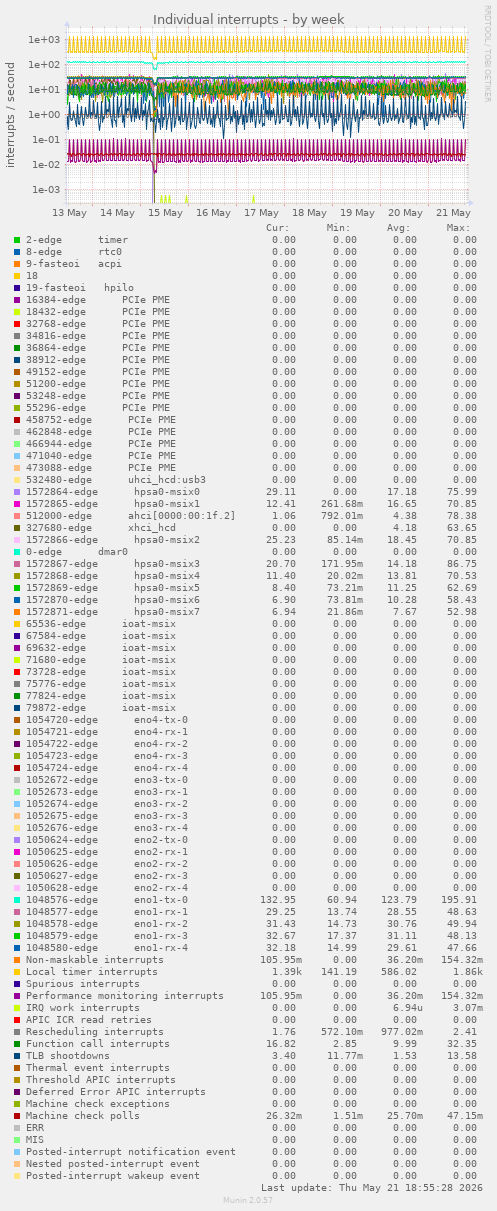Click the green color swatch beside 2-edge timer
The image size is (497, 1211).
(17, 240)
